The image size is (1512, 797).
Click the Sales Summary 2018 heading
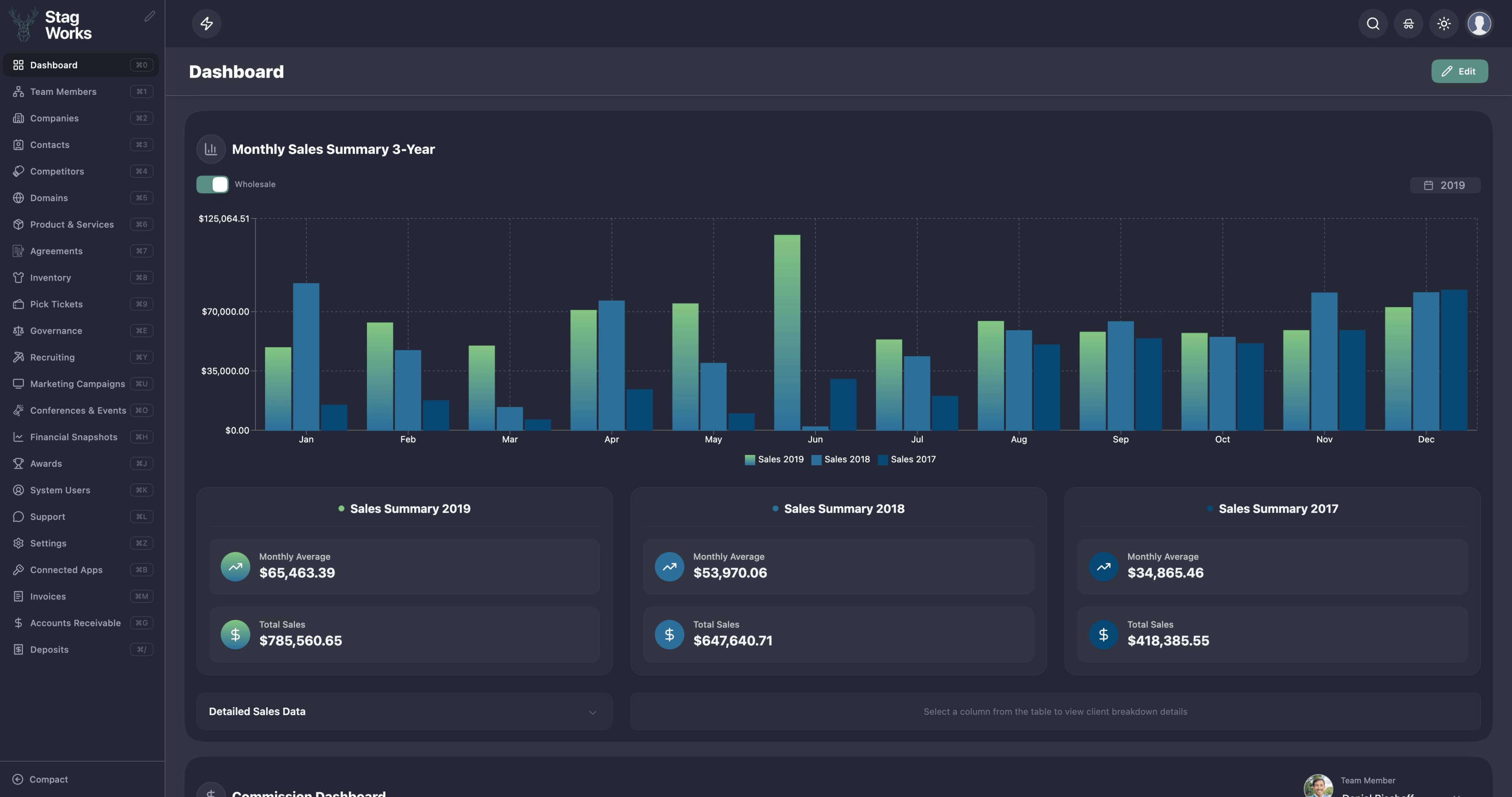(844, 509)
